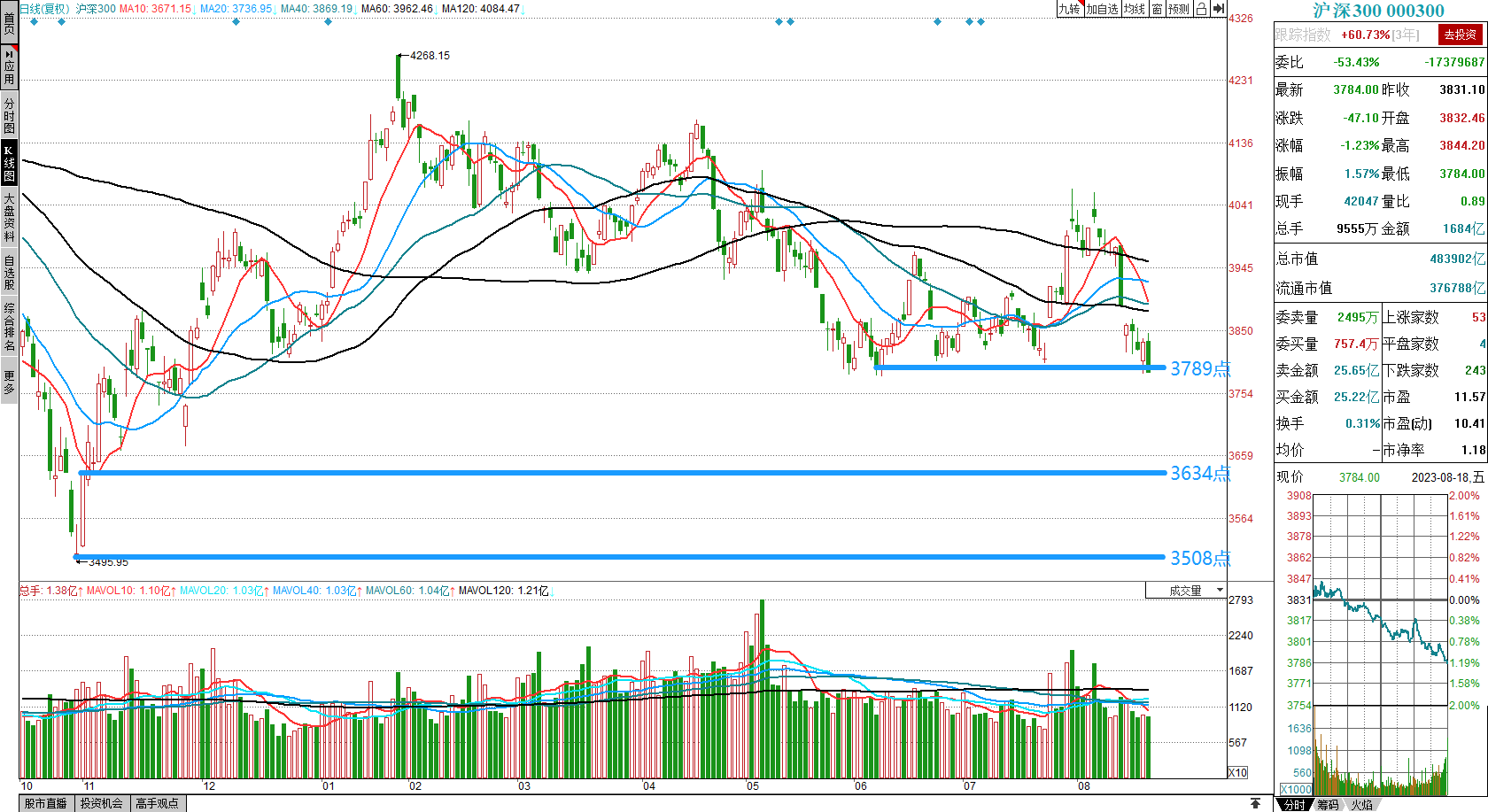Click the 3634点 blue support line
This screenshot has width=1488, height=812.
(620, 473)
